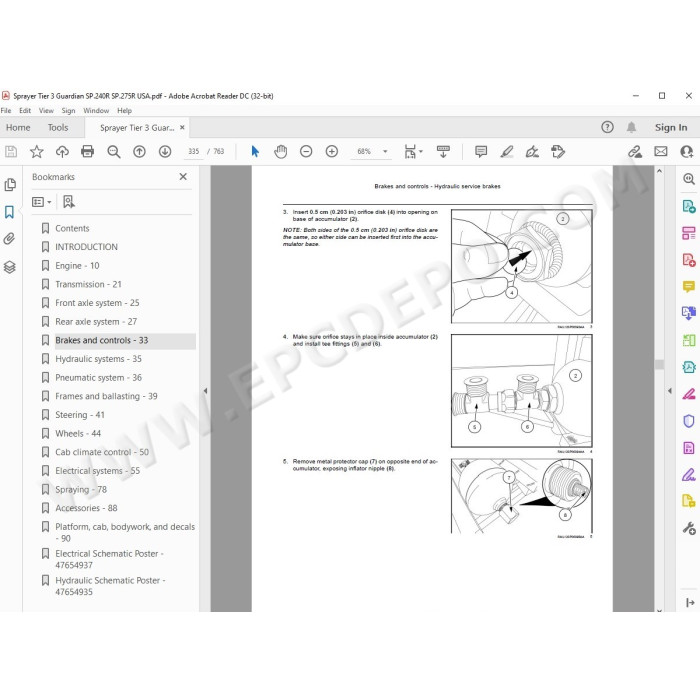Click the Save file icon
This screenshot has height=700, width=700.
[x=11, y=152]
